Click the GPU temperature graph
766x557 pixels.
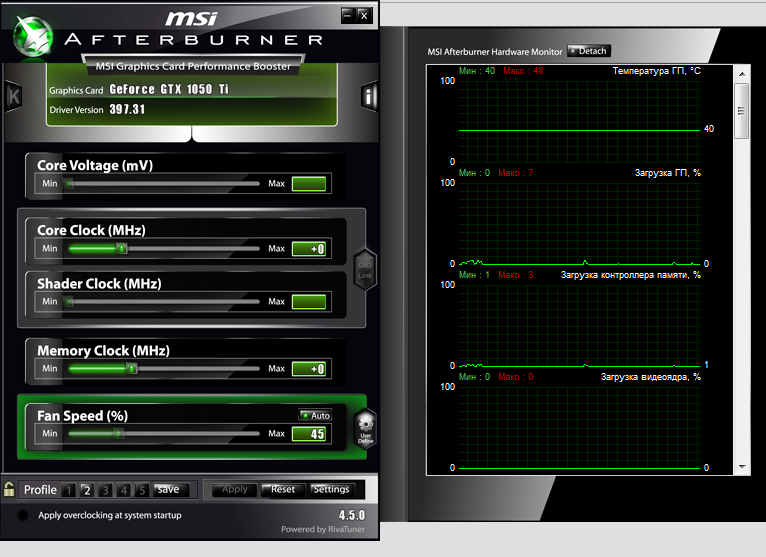(x=579, y=121)
